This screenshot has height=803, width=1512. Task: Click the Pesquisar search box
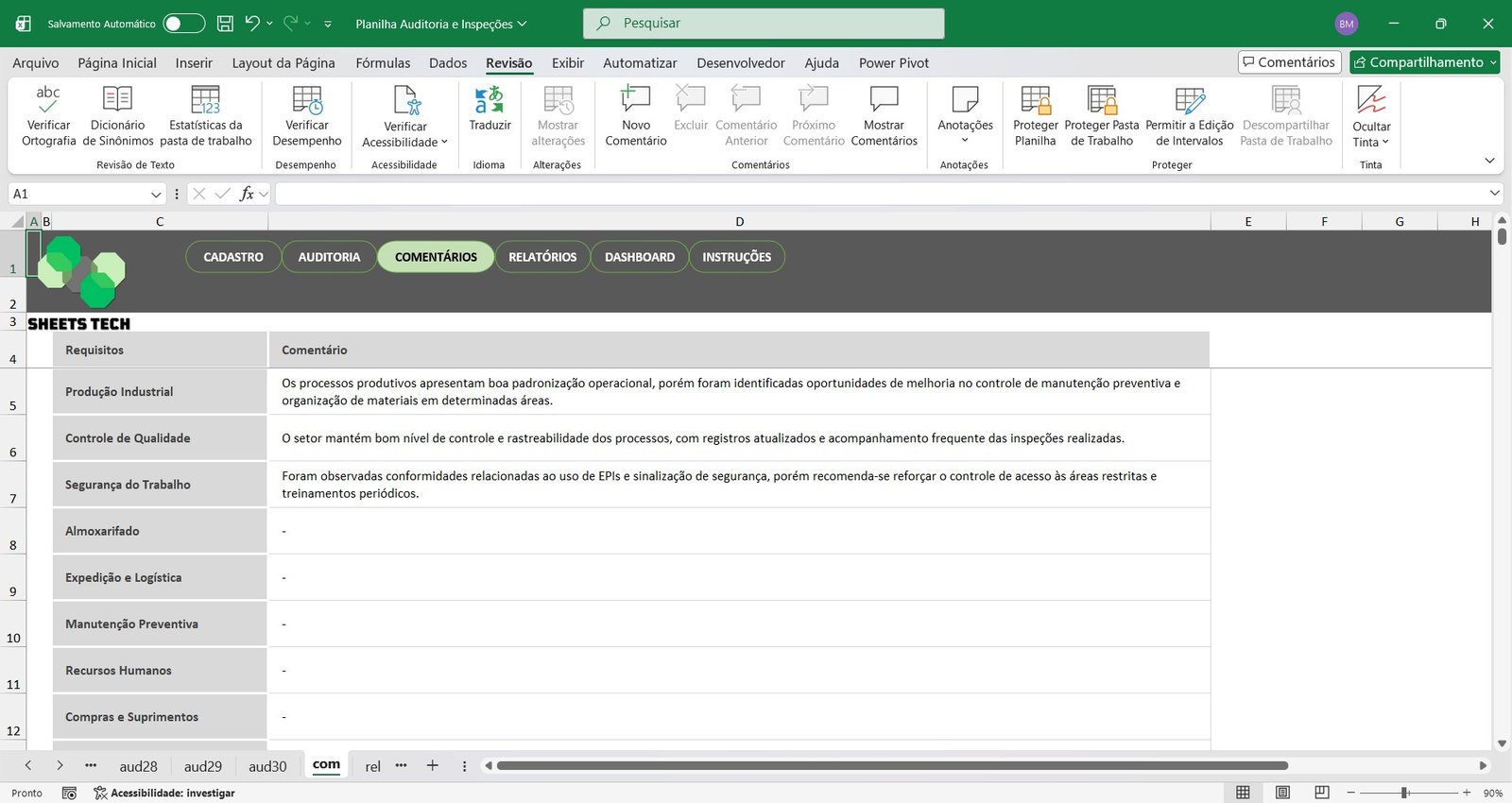pyautogui.click(x=764, y=24)
